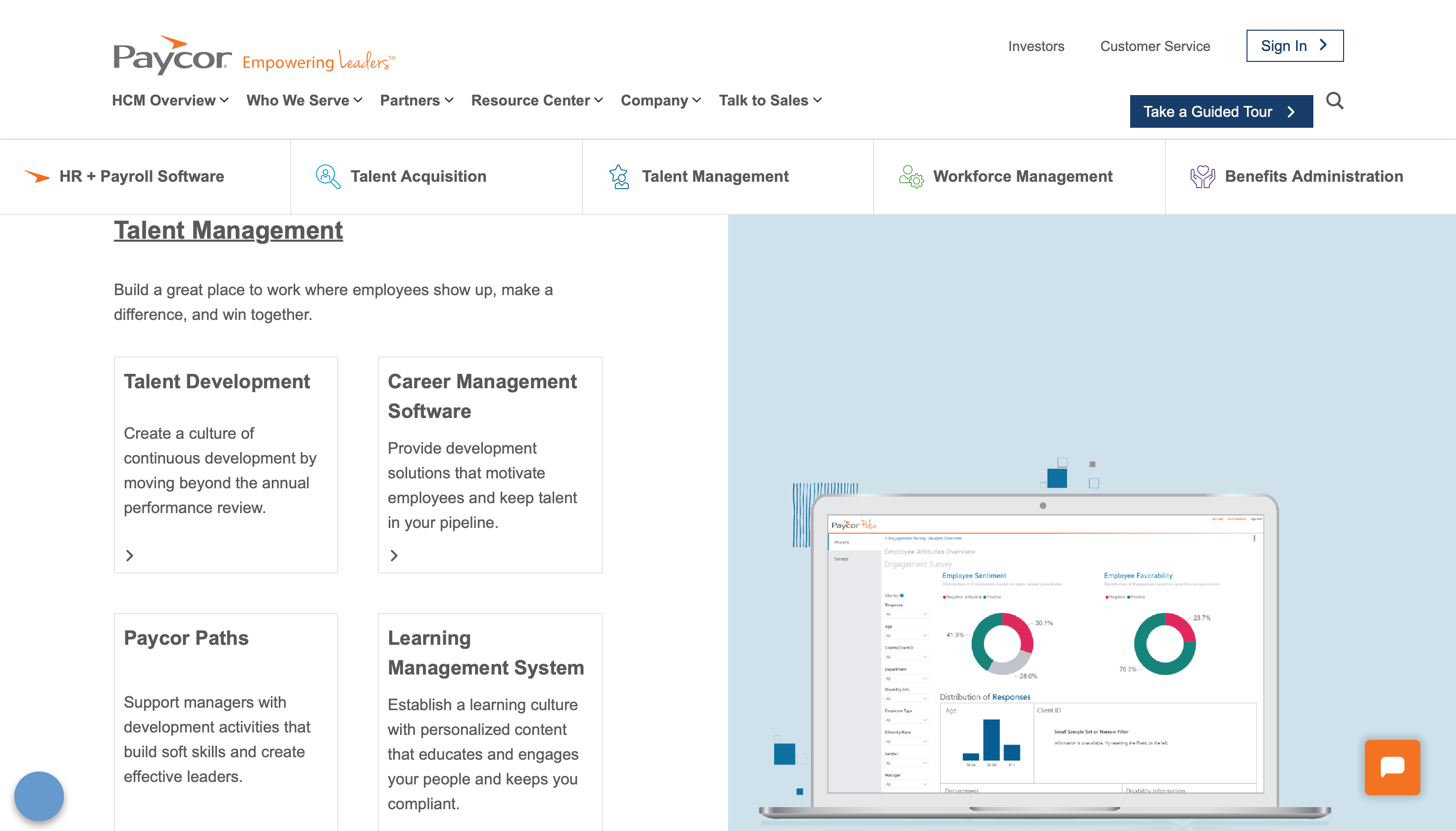
Task: Select the Benefits Administration tab
Action: [x=1310, y=177]
